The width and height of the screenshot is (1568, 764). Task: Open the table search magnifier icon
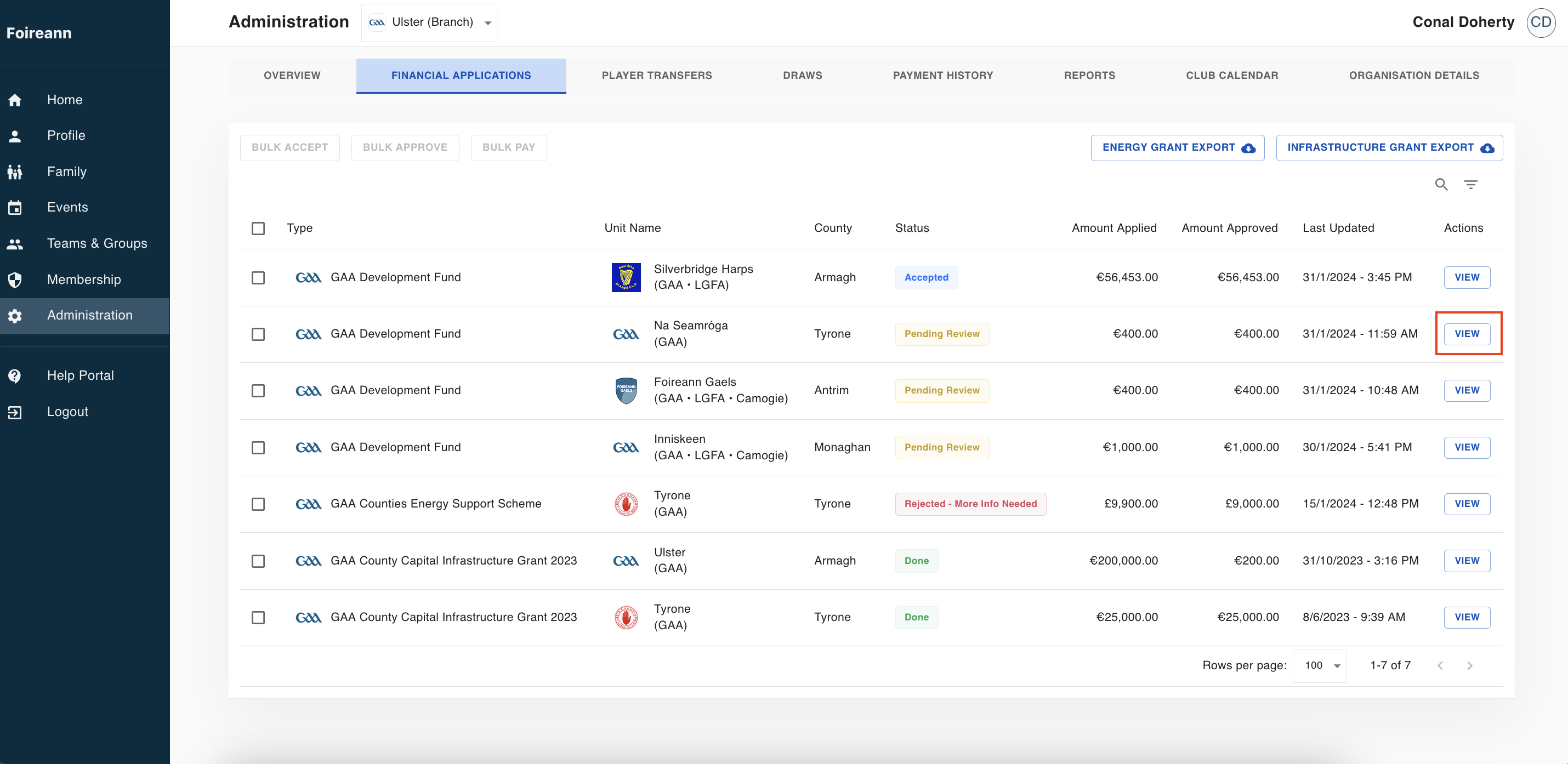(1441, 184)
